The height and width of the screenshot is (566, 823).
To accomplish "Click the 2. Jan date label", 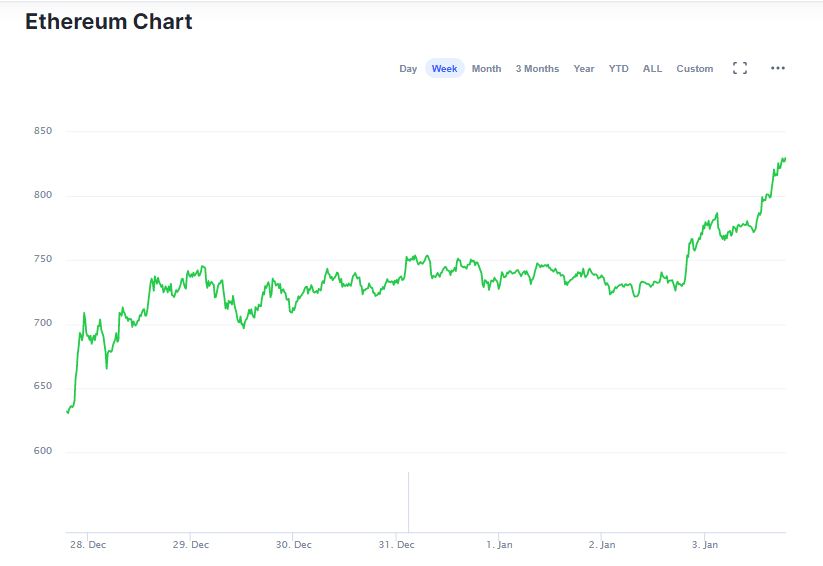I will coord(602,545).
